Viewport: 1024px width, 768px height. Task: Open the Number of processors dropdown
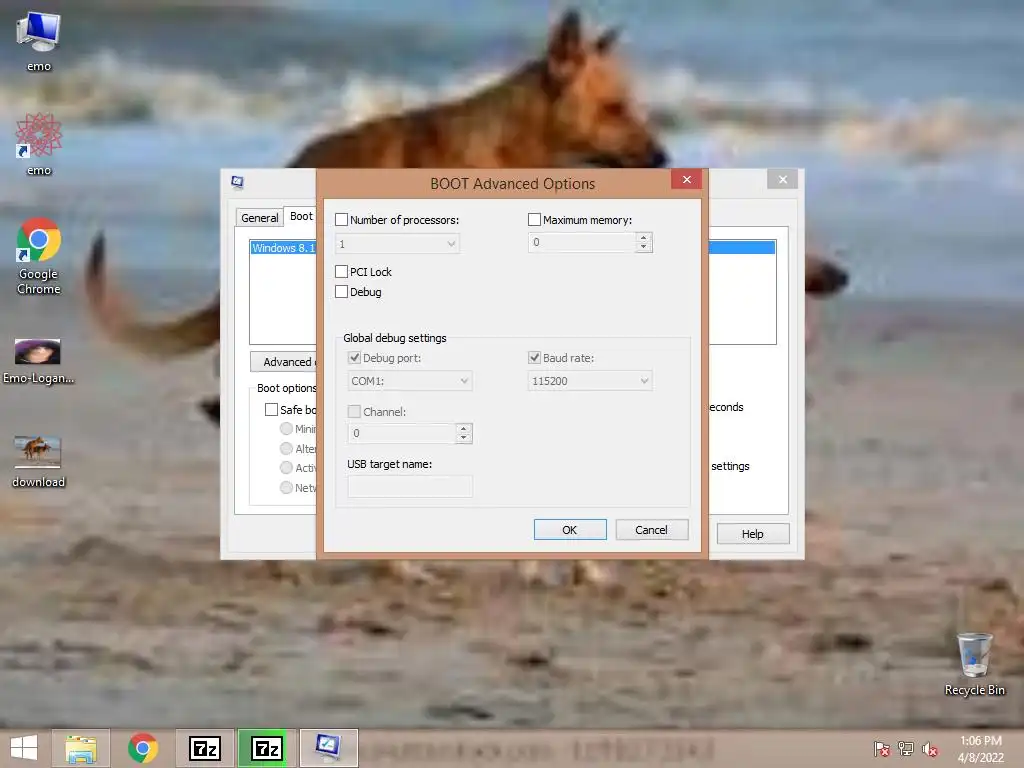(397, 244)
